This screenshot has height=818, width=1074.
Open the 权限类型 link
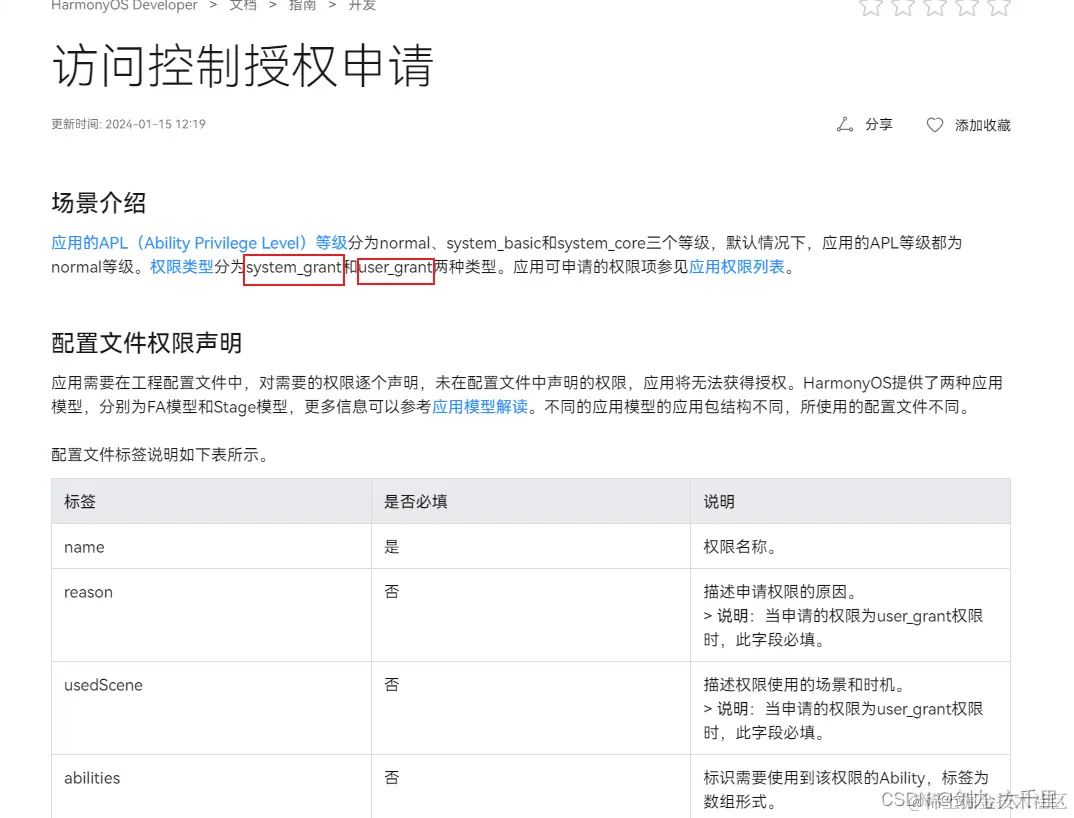pos(182,267)
